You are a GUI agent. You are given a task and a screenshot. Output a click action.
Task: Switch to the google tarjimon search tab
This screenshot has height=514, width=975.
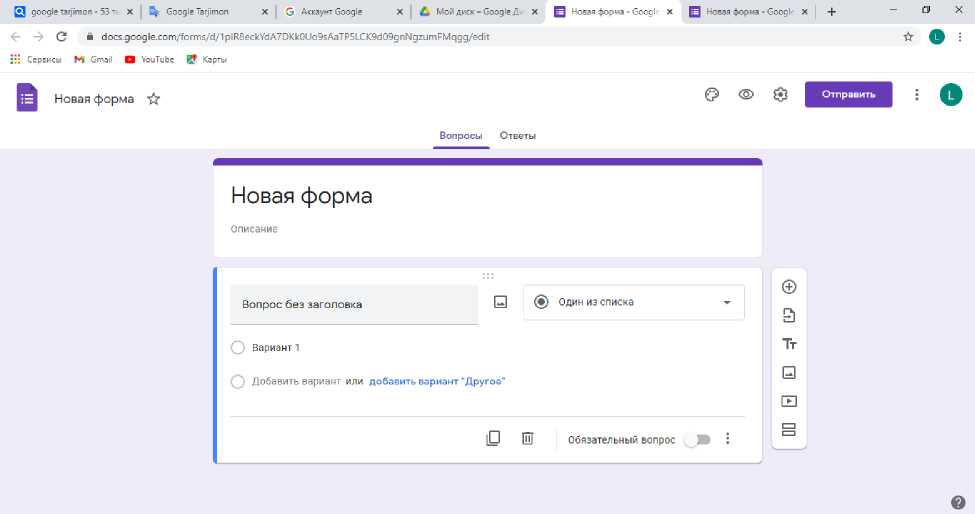[73, 12]
